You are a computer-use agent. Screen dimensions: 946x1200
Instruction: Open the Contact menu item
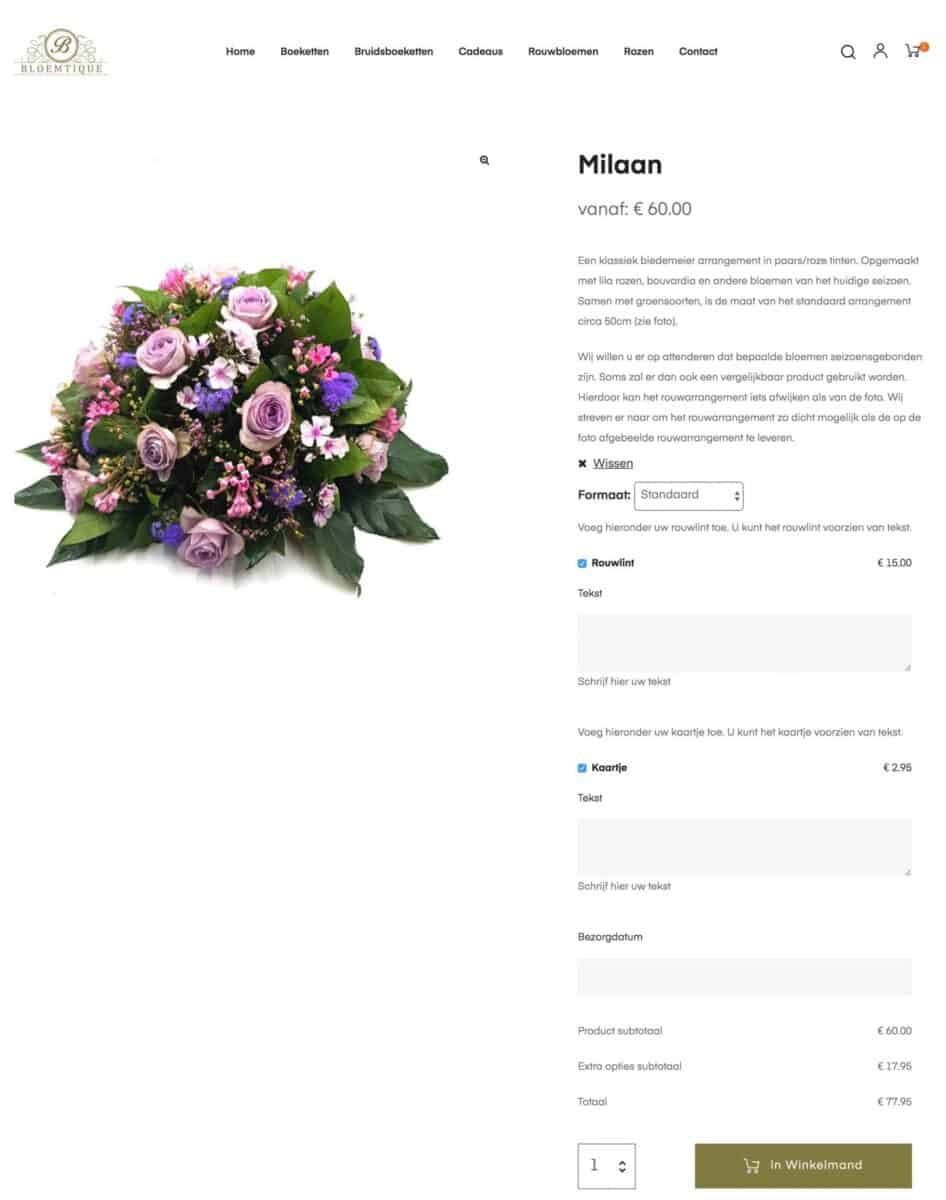698,52
